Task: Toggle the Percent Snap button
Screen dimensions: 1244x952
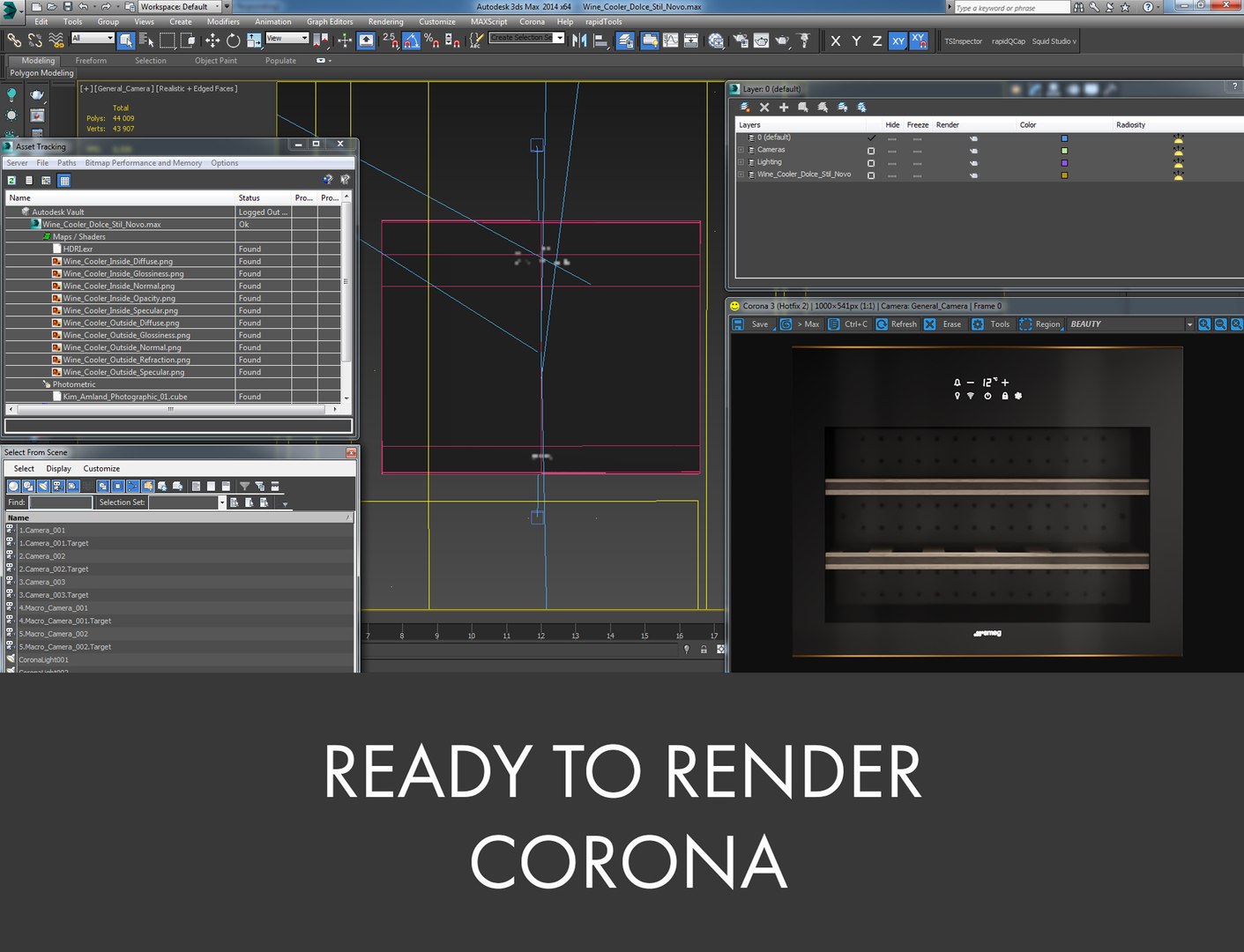Action: (431, 41)
